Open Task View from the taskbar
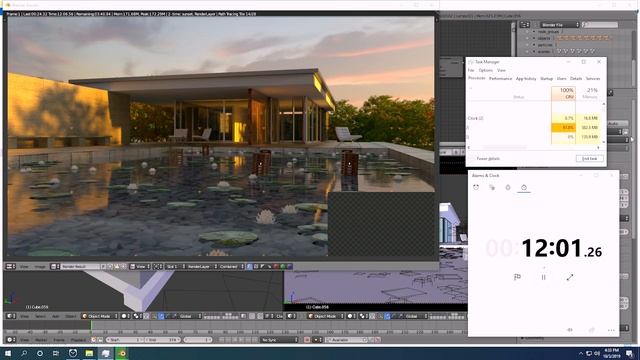This screenshot has width=640, height=360. coord(56,353)
